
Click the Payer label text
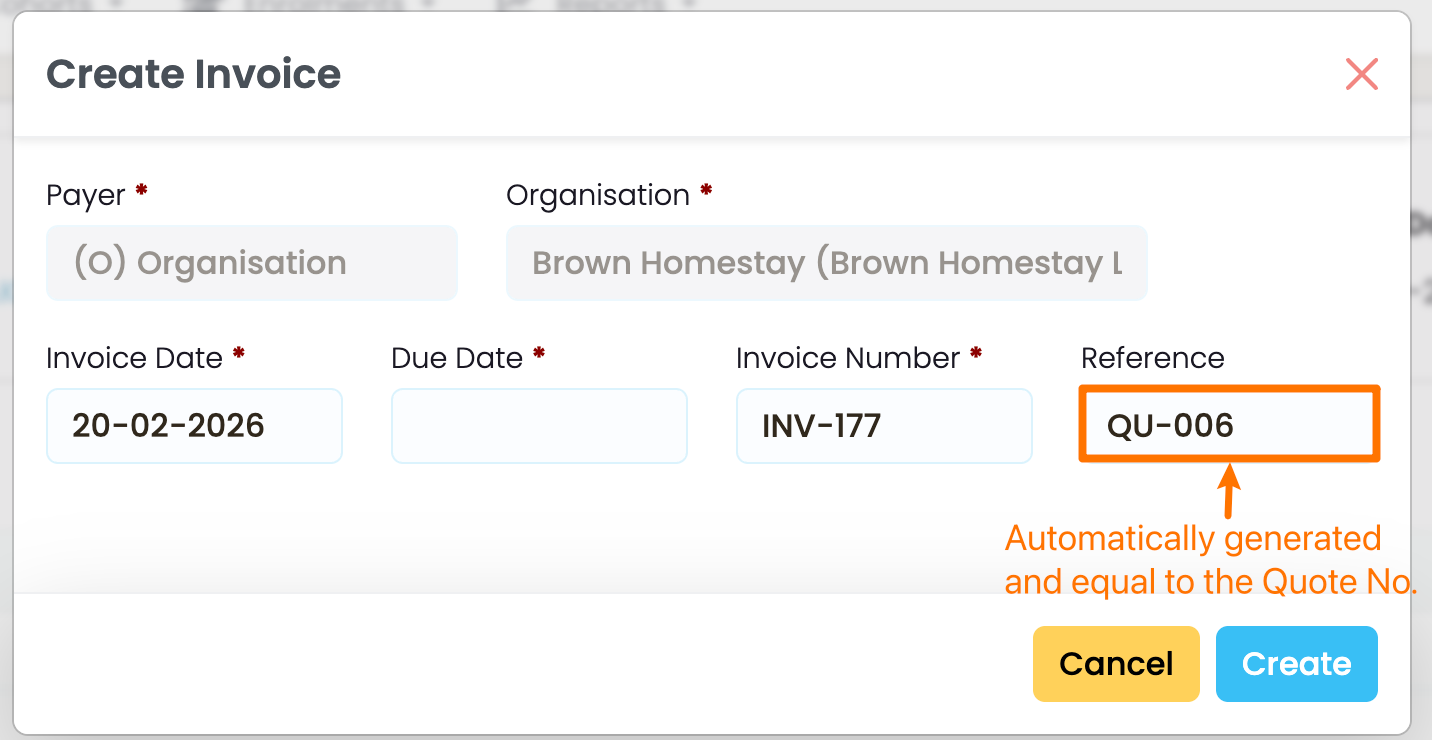tap(86, 195)
